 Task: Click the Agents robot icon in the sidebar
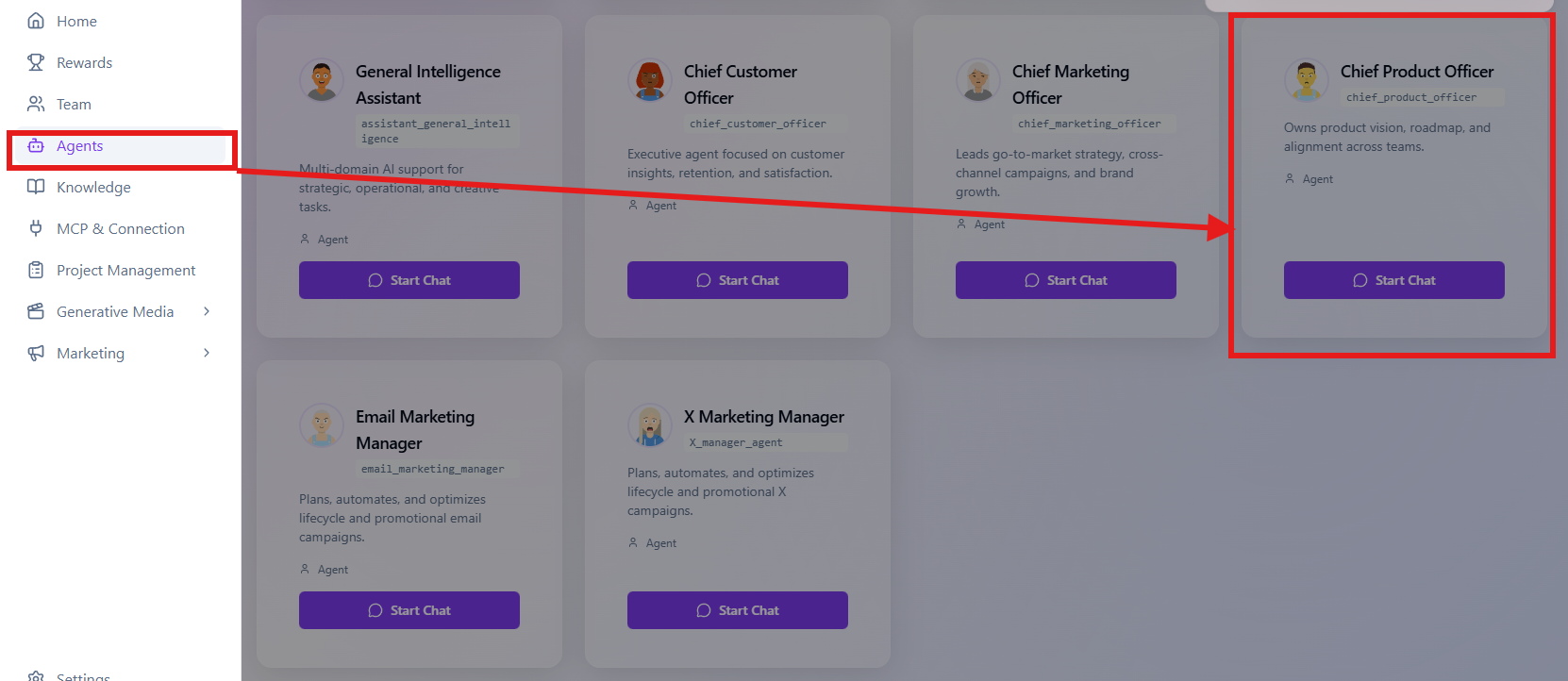34,145
